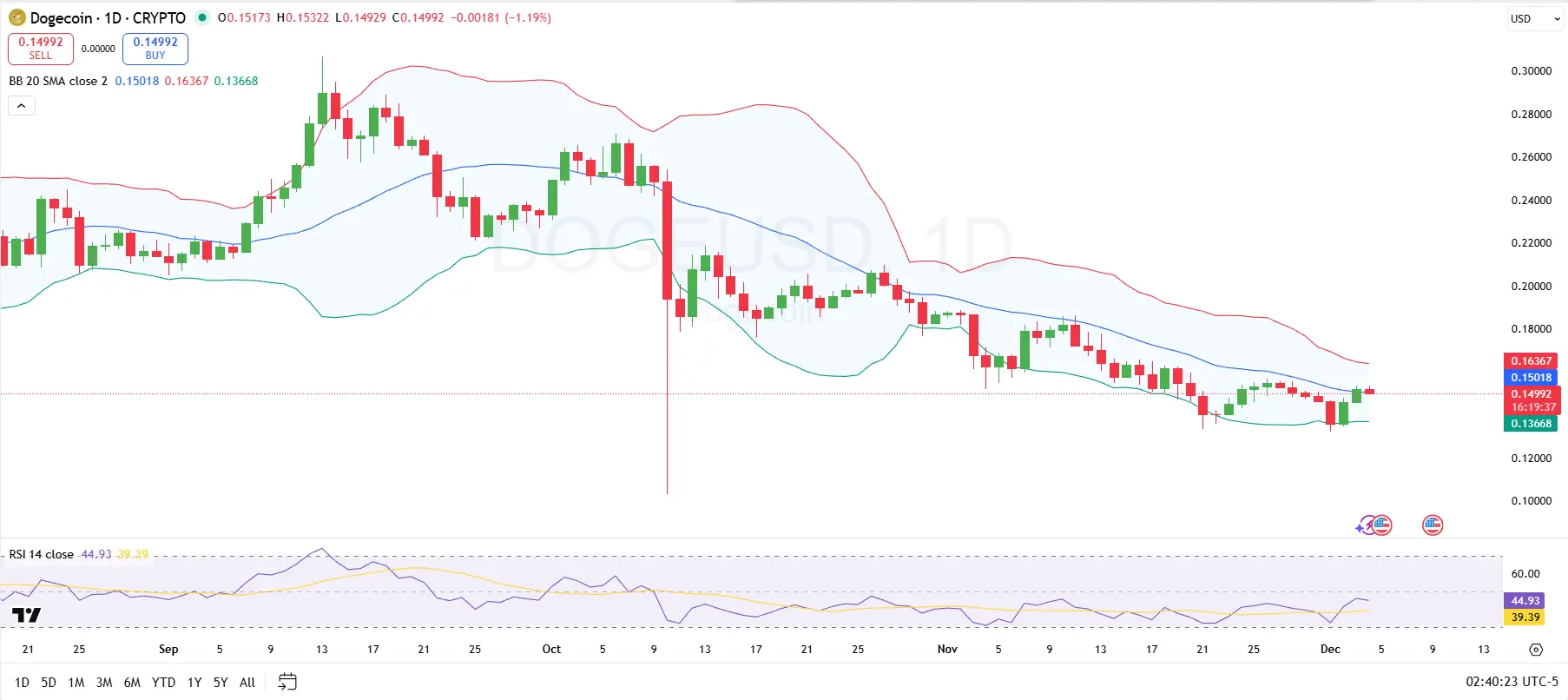Select the 1D time range
The image size is (1568, 700).
click(22, 683)
